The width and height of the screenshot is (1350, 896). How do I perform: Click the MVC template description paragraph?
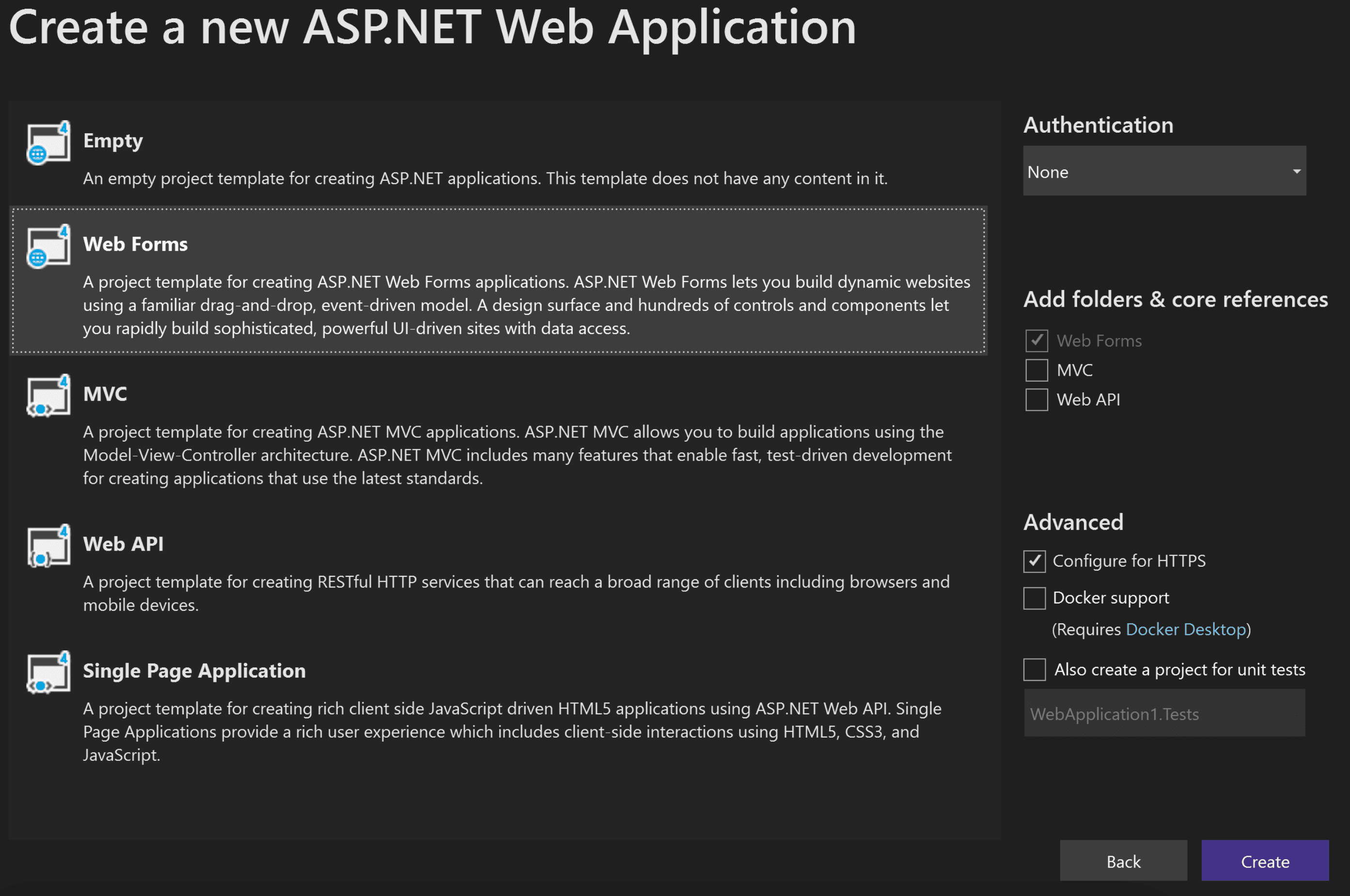[517, 455]
